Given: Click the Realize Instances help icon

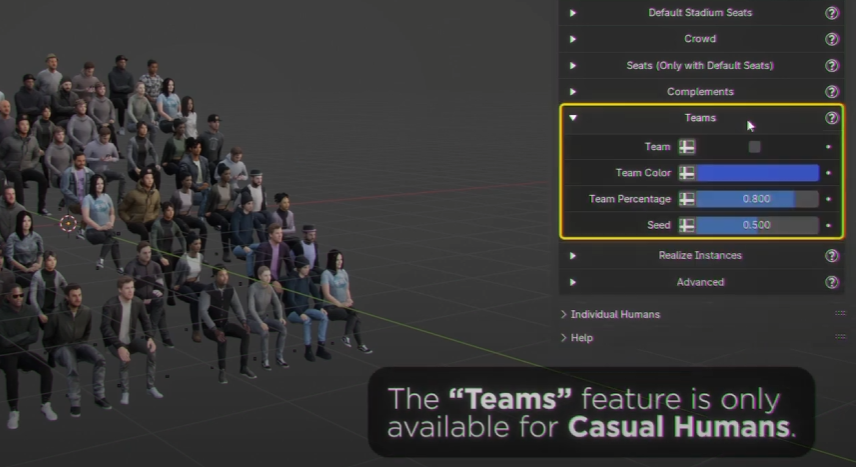Looking at the screenshot, I should [x=831, y=256].
